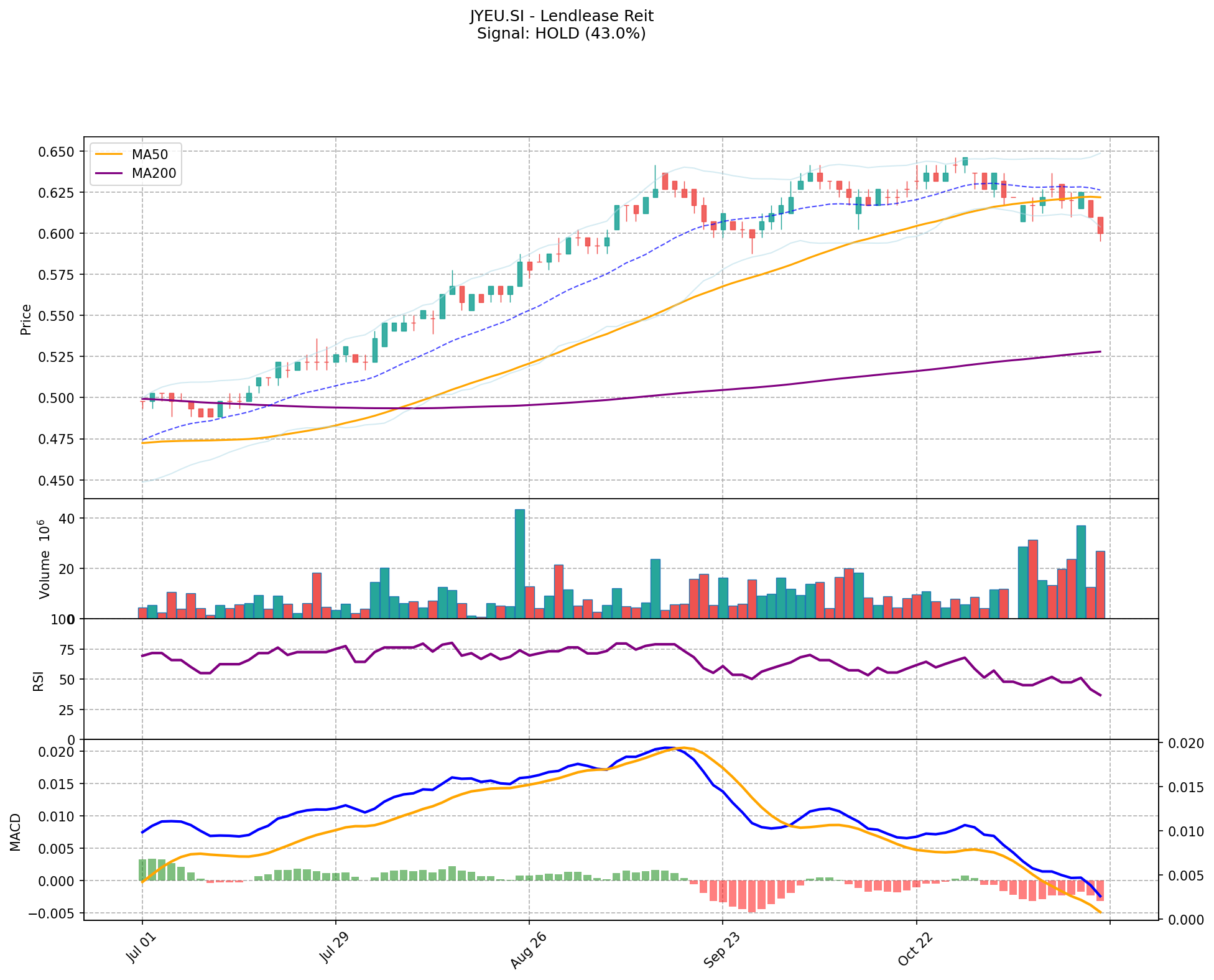Click the tallest green volume bar
The image size is (1214, 980).
[x=520, y=563]
